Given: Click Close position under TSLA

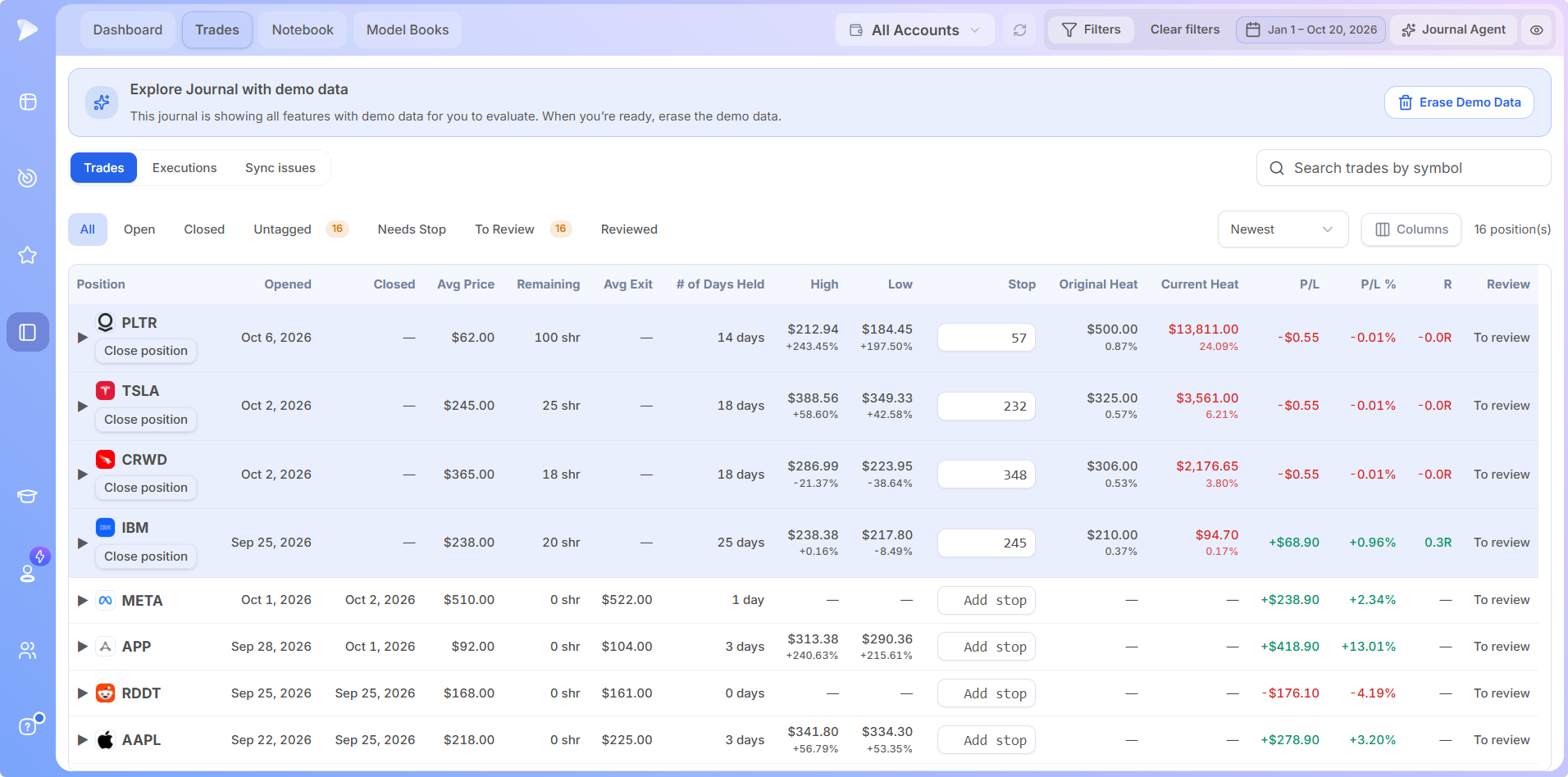Looking at the screenshot, I should tap(146, 420).
